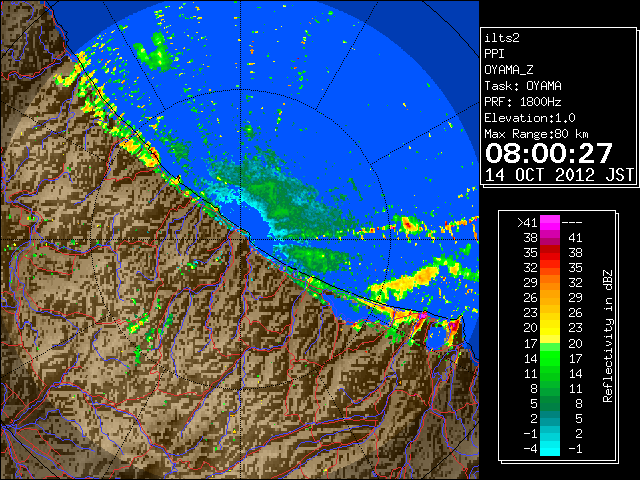Click the 08:00:27 timestamp
Screen dimensions: 640x480
click(549, 153)
